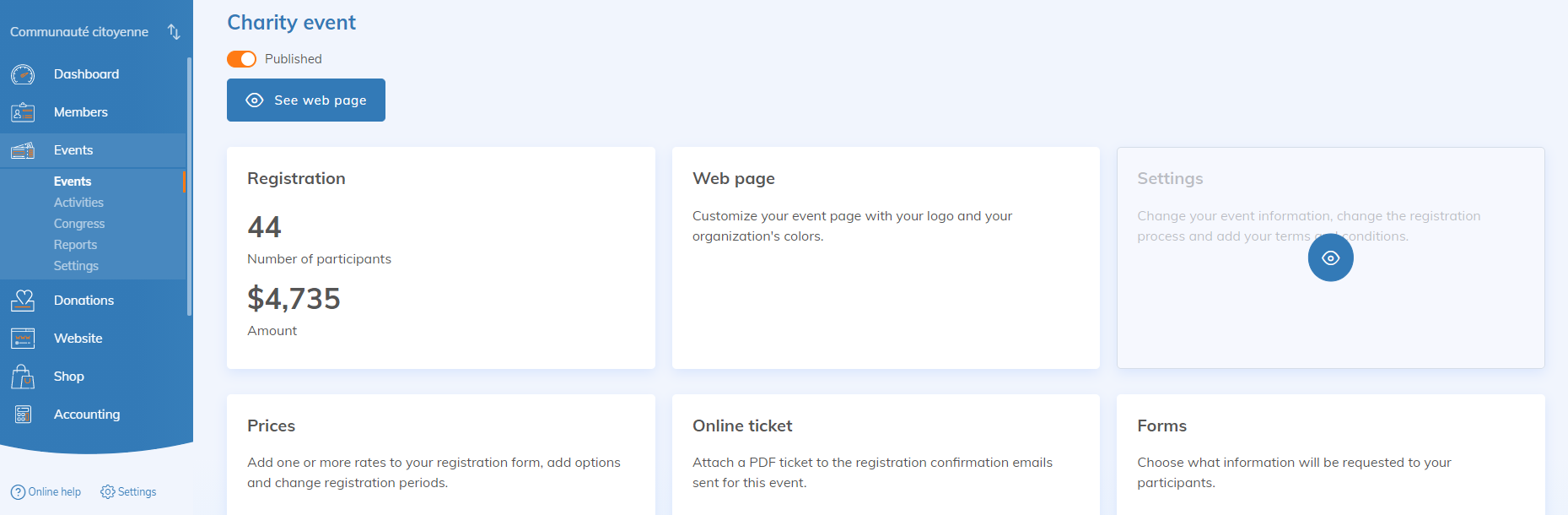Click the sidebar vertical scrollbar
Viewport: 1568px width, 515px height.
click(189, 186)
